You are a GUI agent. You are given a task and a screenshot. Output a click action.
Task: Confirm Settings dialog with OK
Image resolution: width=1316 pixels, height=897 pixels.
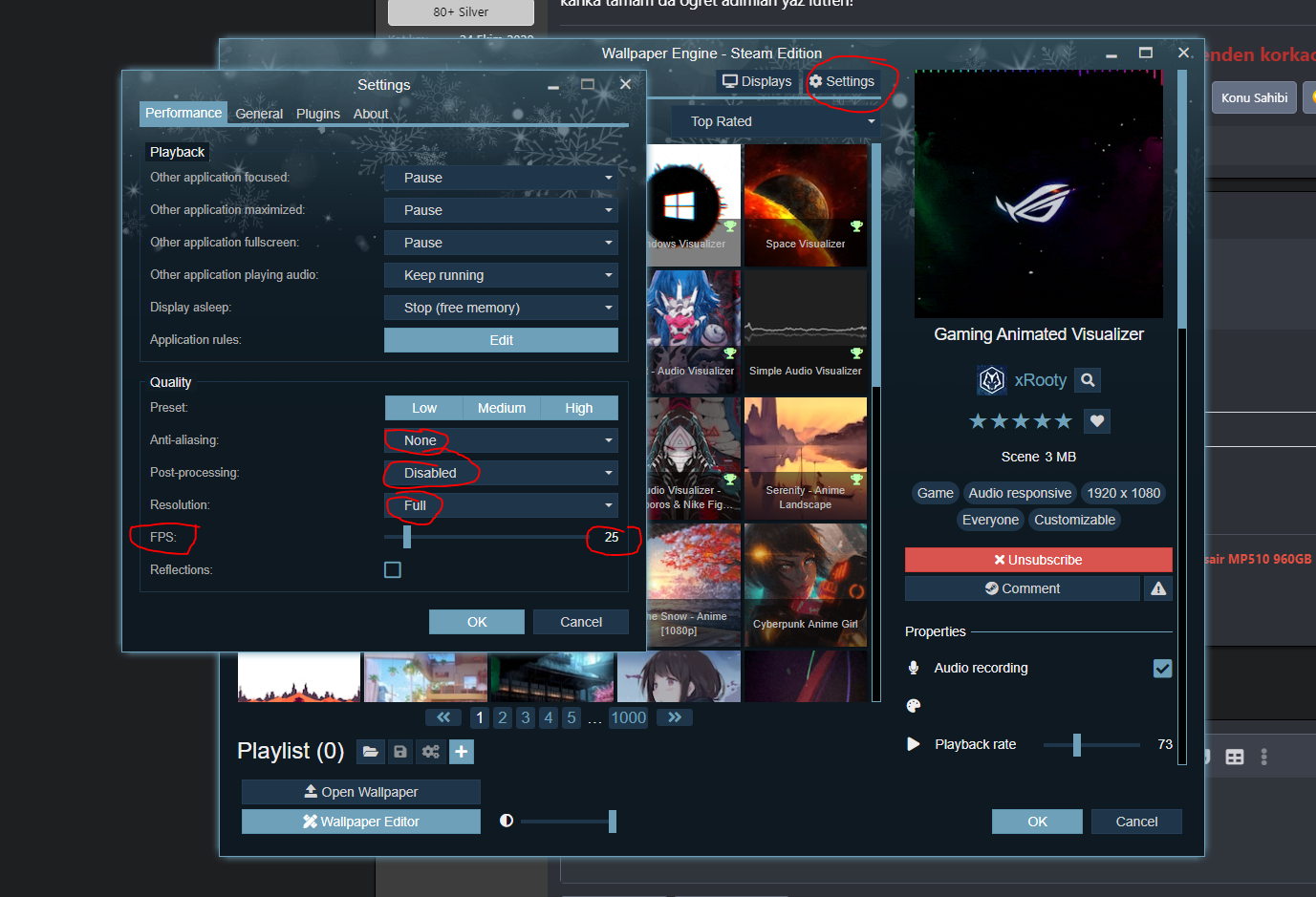(x=477, y=622)
